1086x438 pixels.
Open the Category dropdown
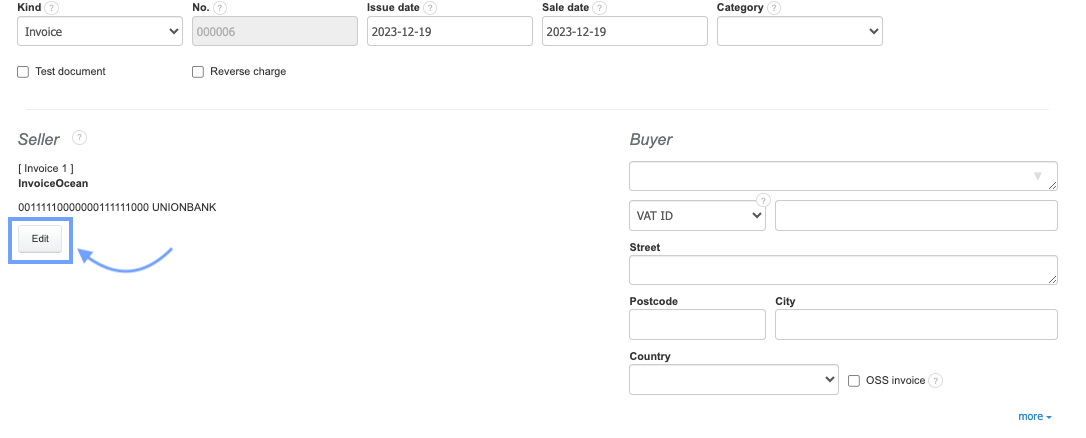pos(799,31)
